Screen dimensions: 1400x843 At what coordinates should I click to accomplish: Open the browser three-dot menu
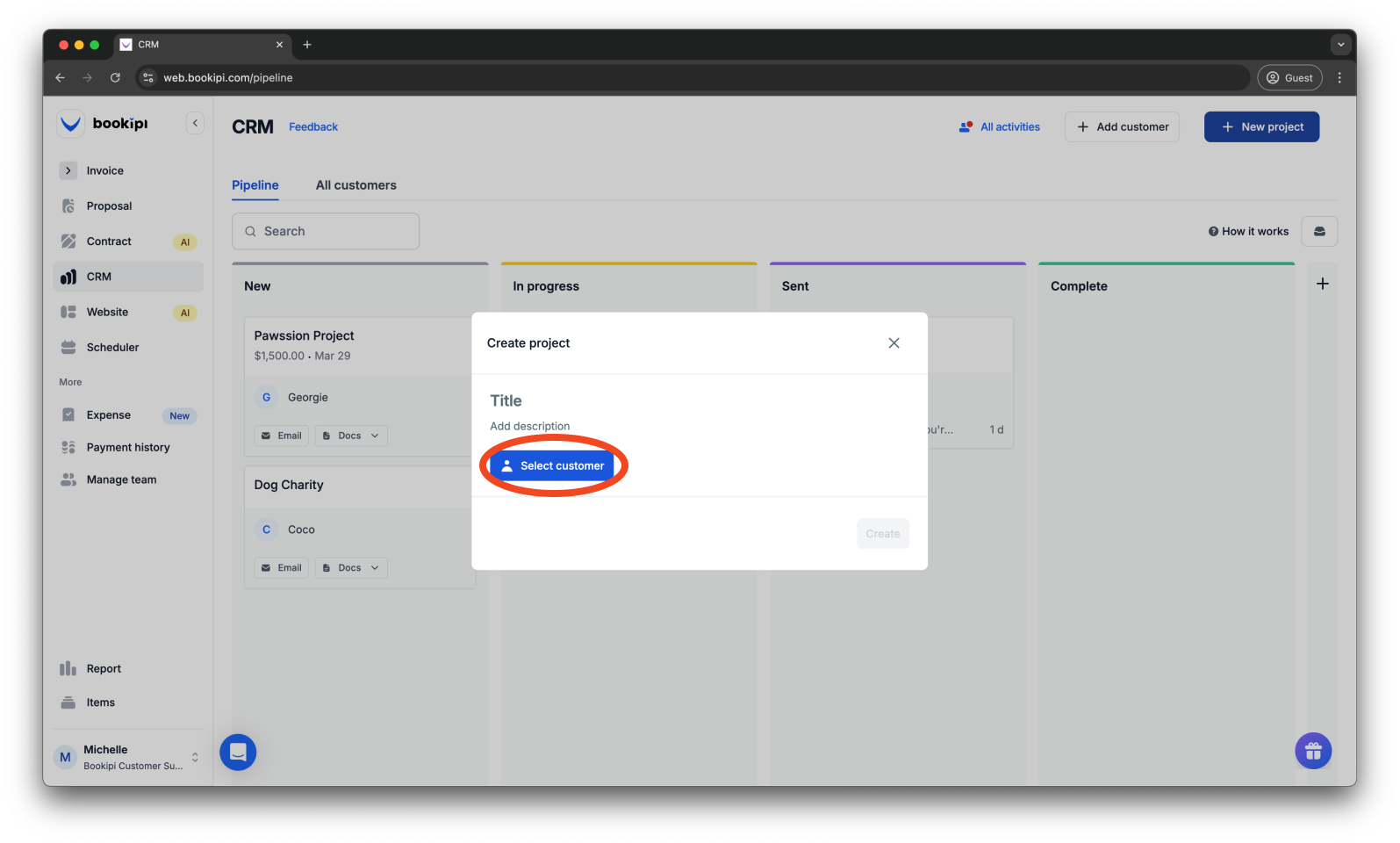[x=1339, y=78]
